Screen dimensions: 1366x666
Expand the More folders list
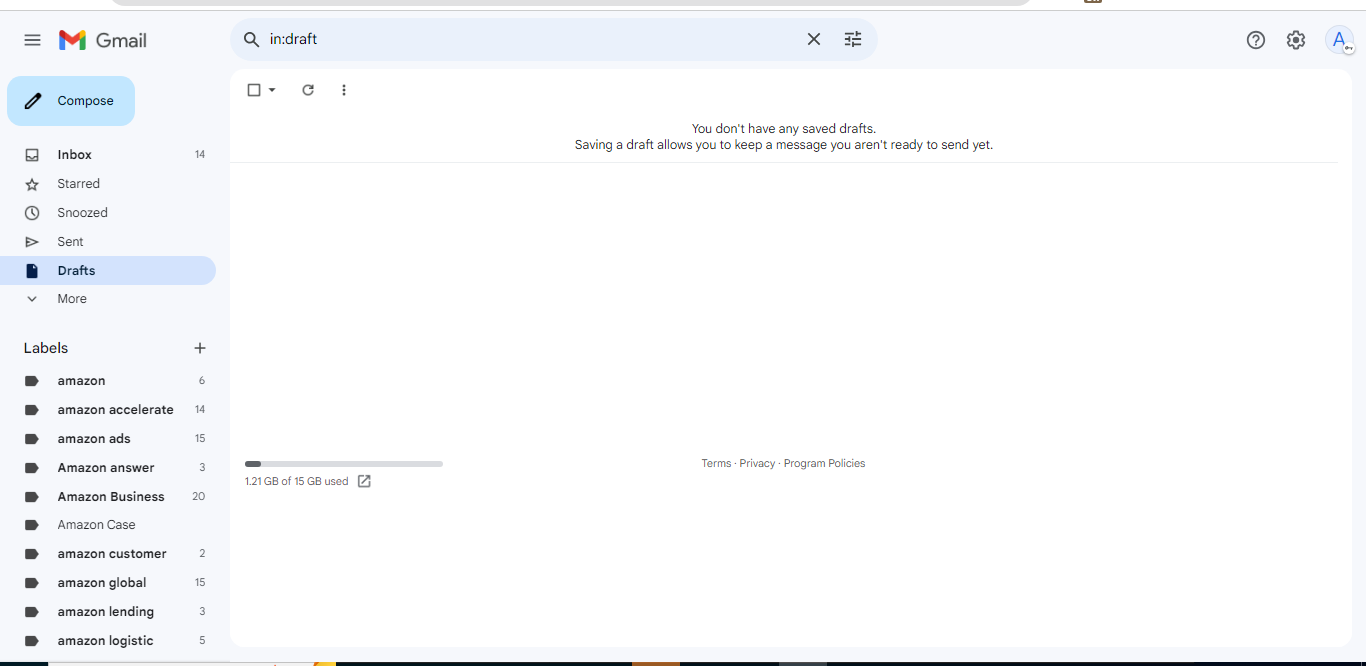click(x=108, y=299)
